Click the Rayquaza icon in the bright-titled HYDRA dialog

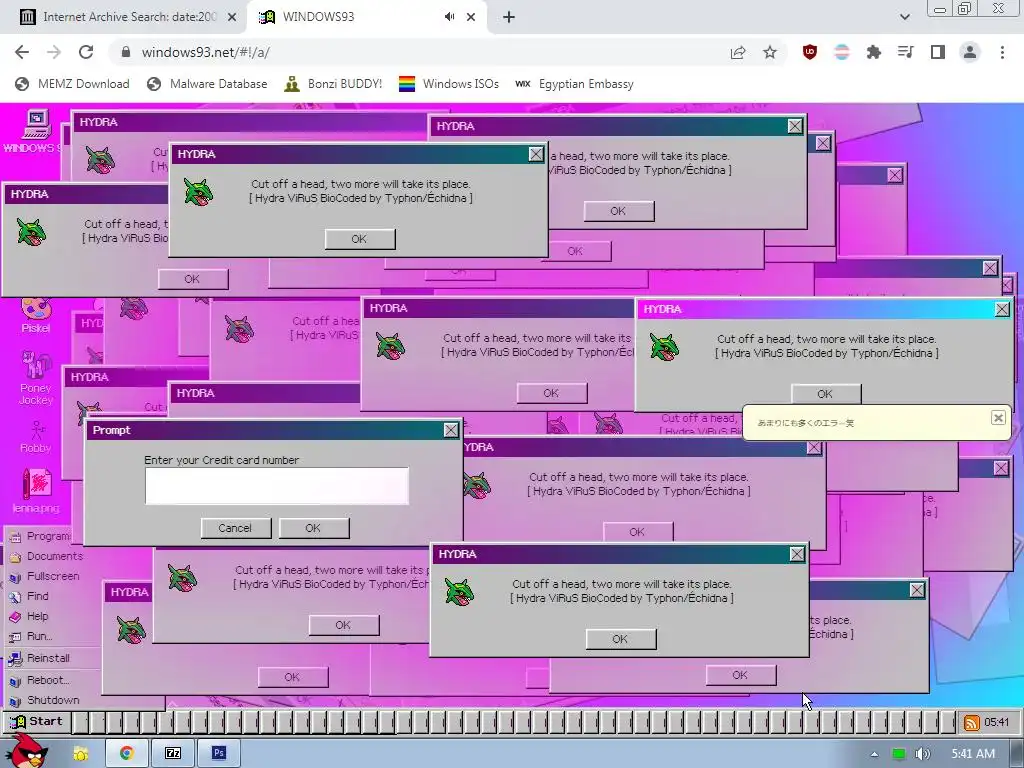[x=664, y=346]
